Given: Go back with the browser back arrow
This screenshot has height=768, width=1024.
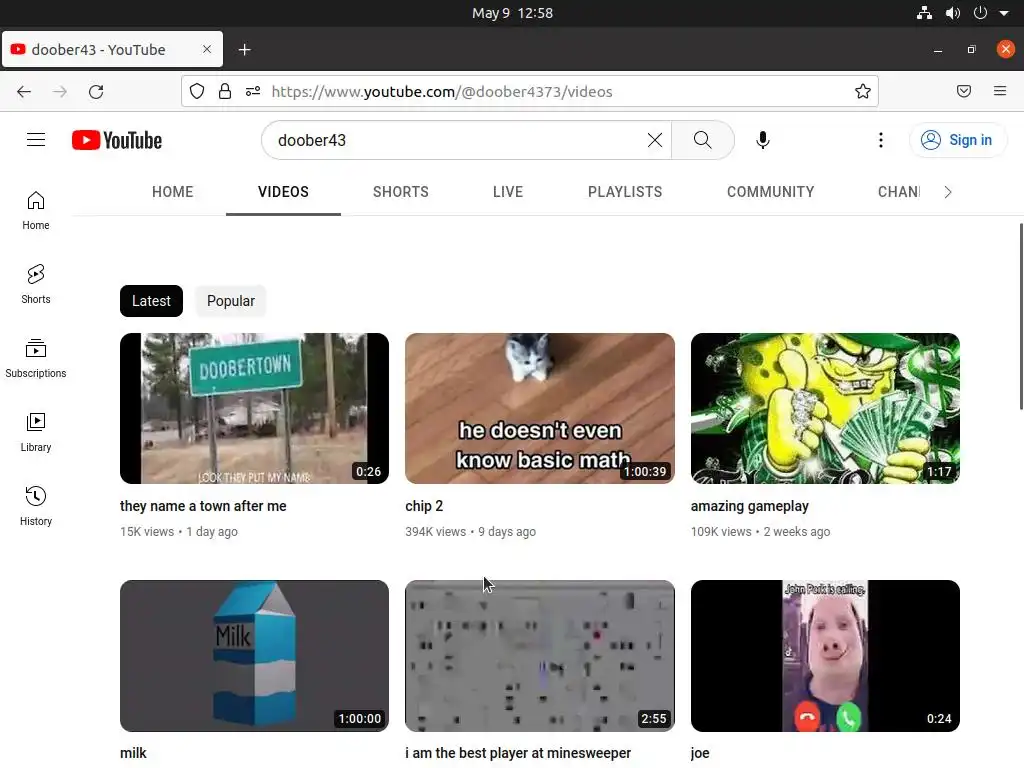Looking at the screenshot, I should (24, 91).
